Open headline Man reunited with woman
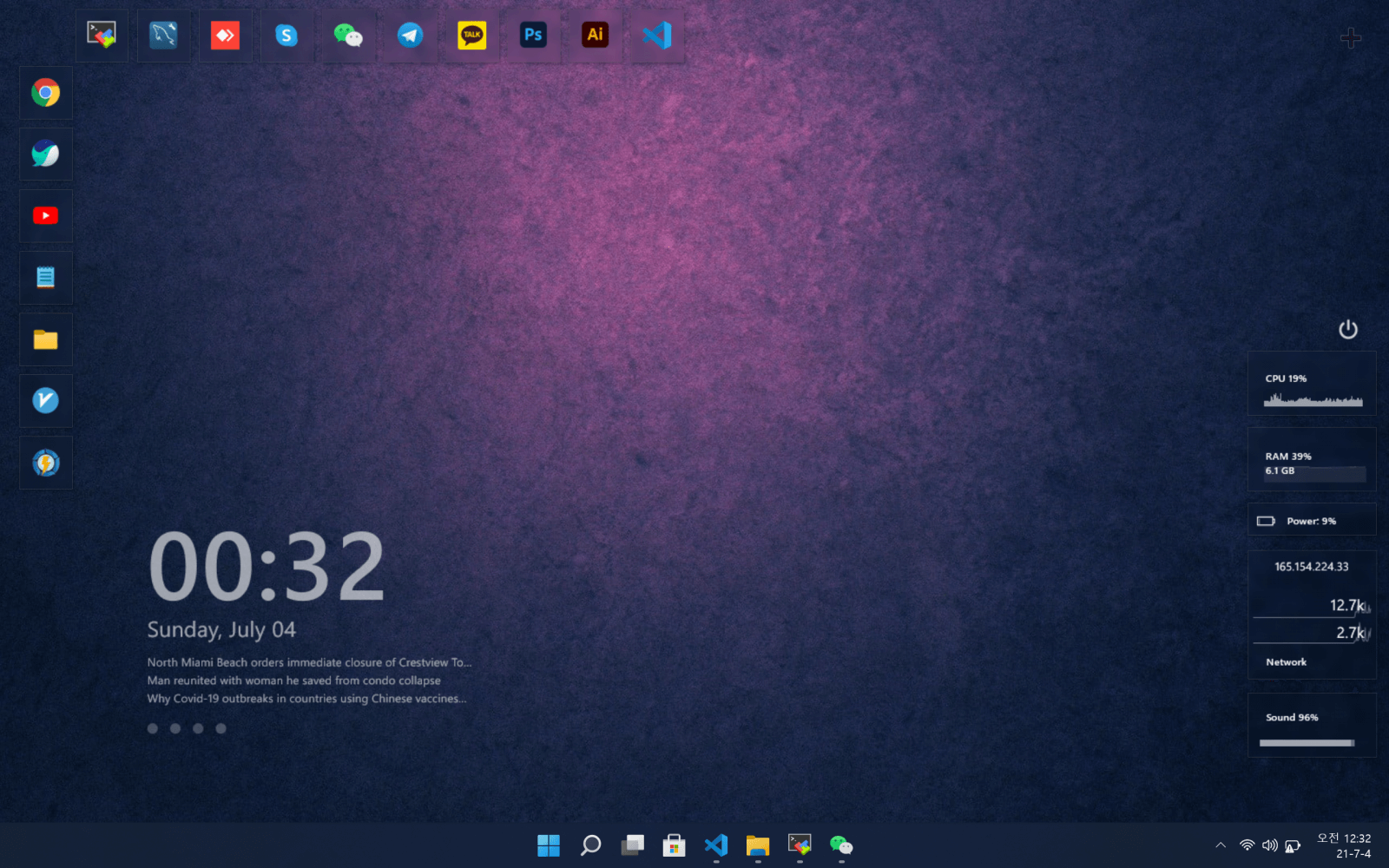This screenshot has width=1389, height=868. coord(293,681)
